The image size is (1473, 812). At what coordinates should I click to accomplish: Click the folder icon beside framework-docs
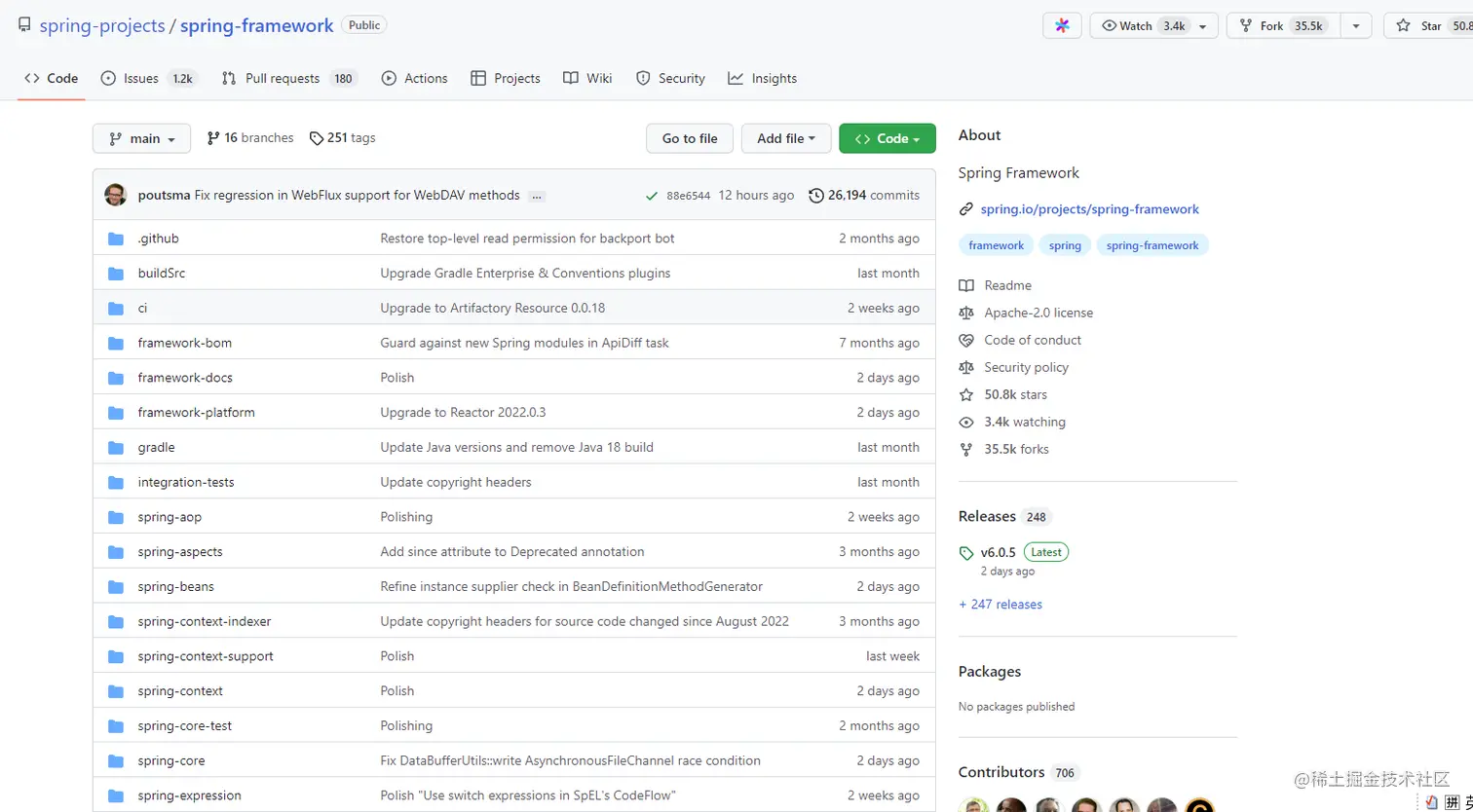point(116,378)
